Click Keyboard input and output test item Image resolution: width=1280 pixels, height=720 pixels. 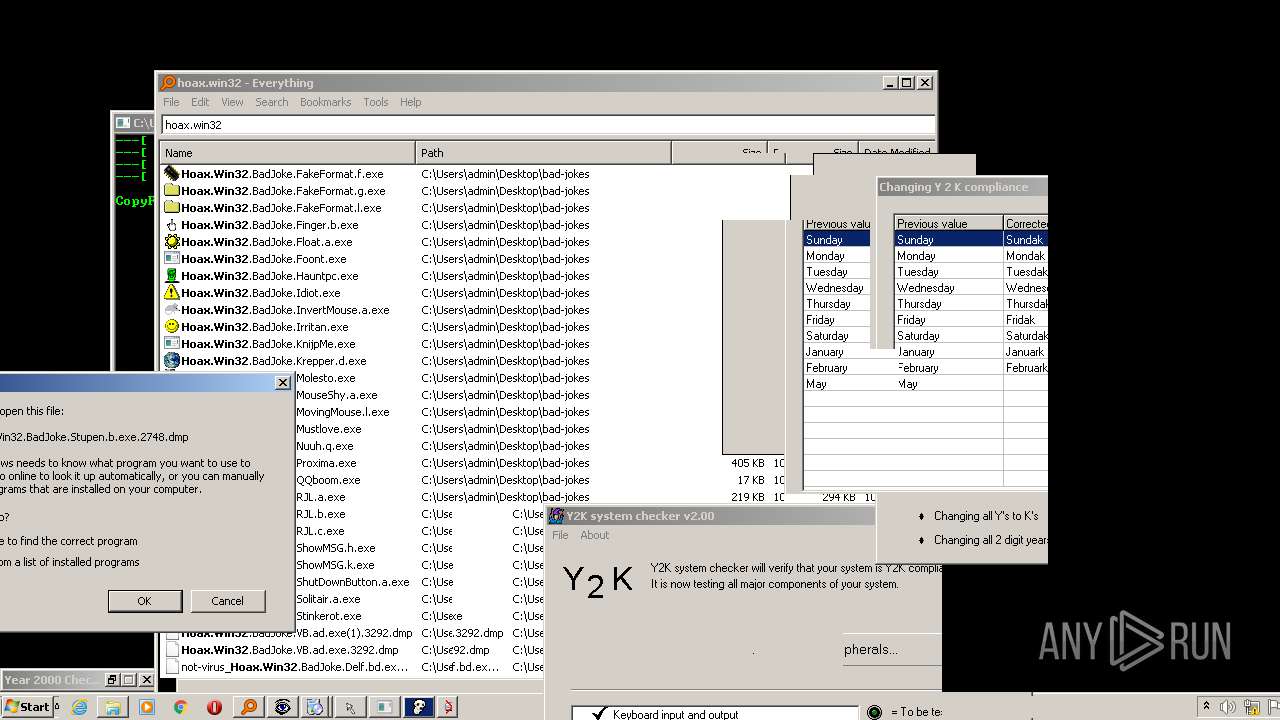pyautogui.click(x=676, y=714)
